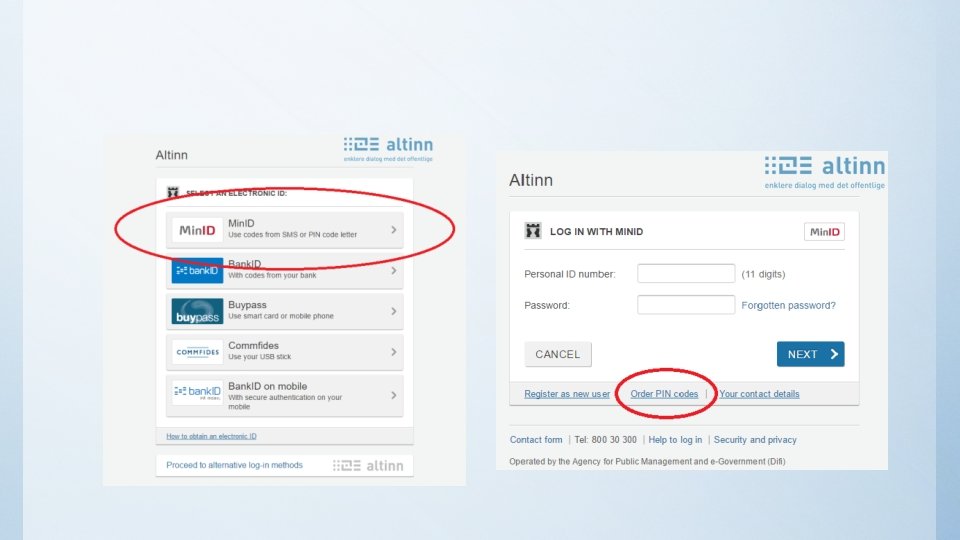
Task: Open the 'Security and privacy' link
Action: tap(755, 440)
